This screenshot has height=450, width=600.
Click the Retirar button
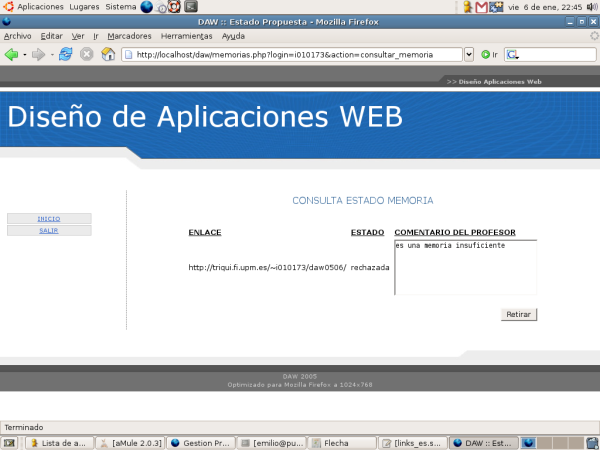click(518, 314)
